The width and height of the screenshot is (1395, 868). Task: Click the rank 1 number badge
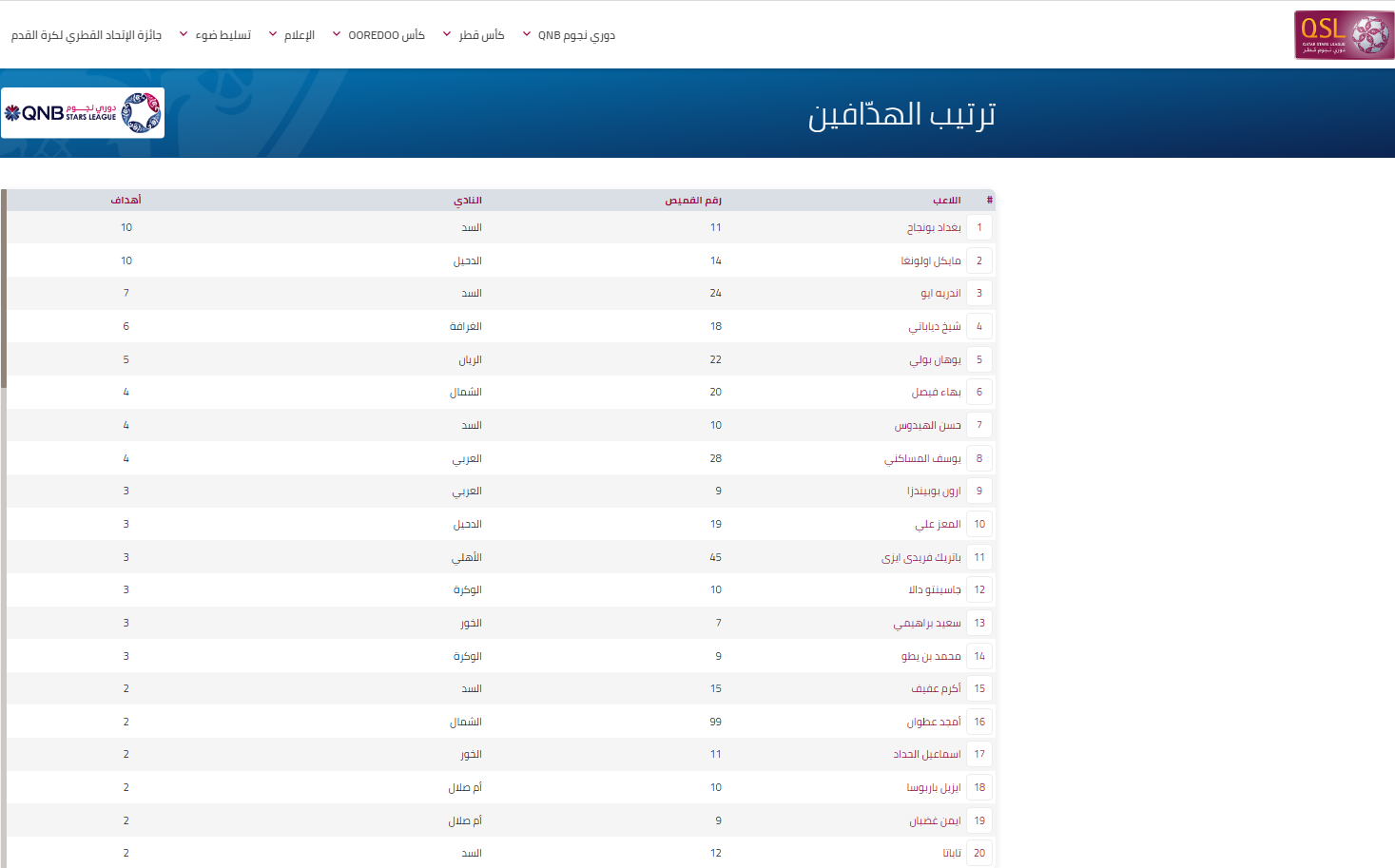(978, 228)
